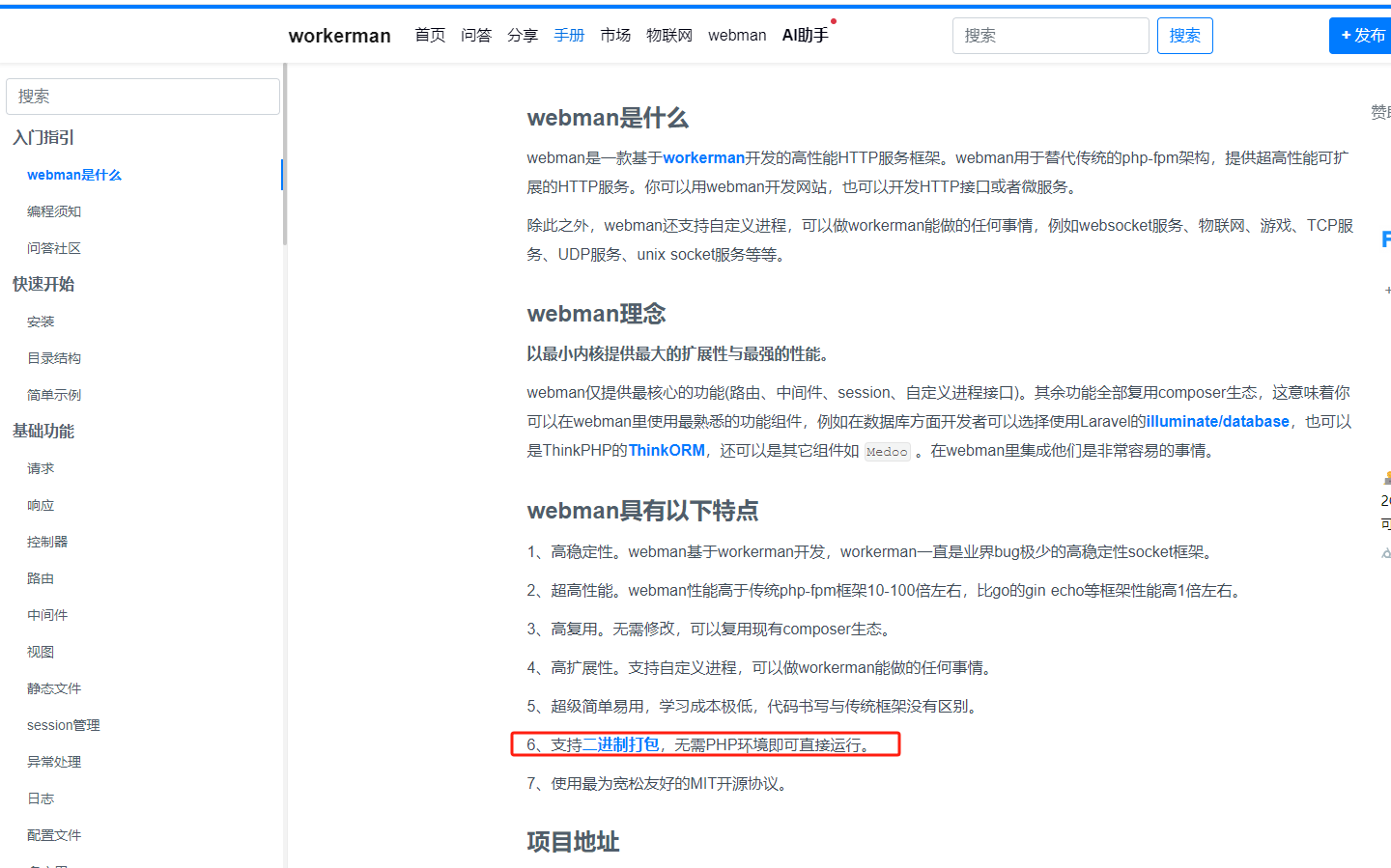
Task: Open 异常处理 sidebar entry
Action: (x=54, y=762)
